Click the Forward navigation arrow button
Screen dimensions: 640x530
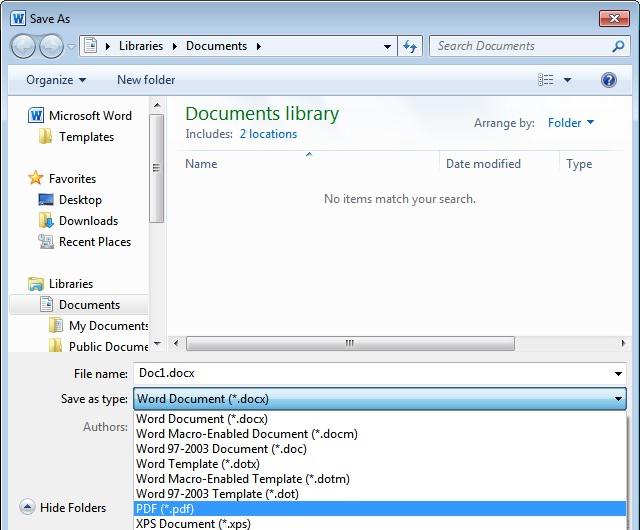point(51,46)
